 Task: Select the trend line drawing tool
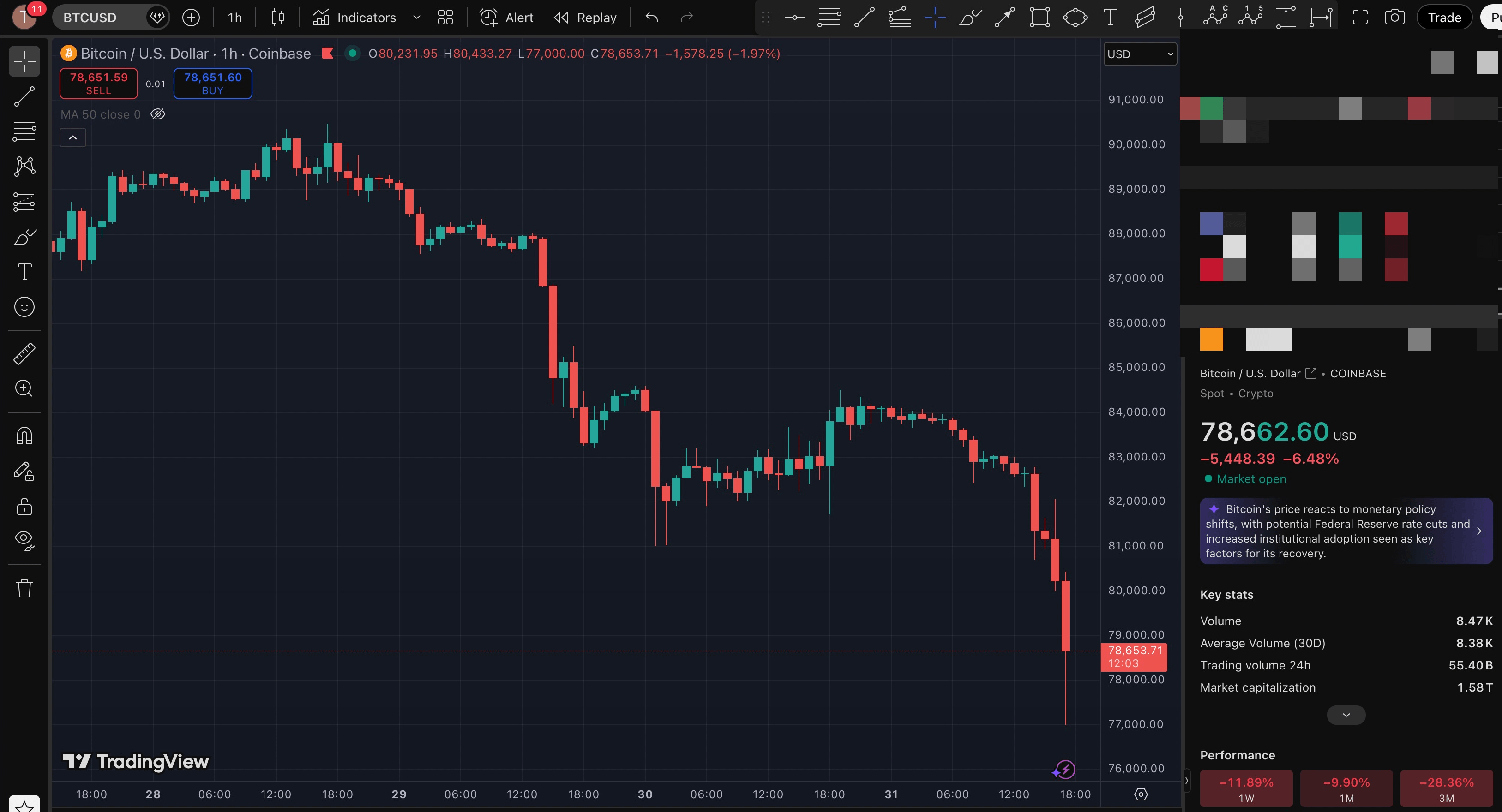point(24,97)
